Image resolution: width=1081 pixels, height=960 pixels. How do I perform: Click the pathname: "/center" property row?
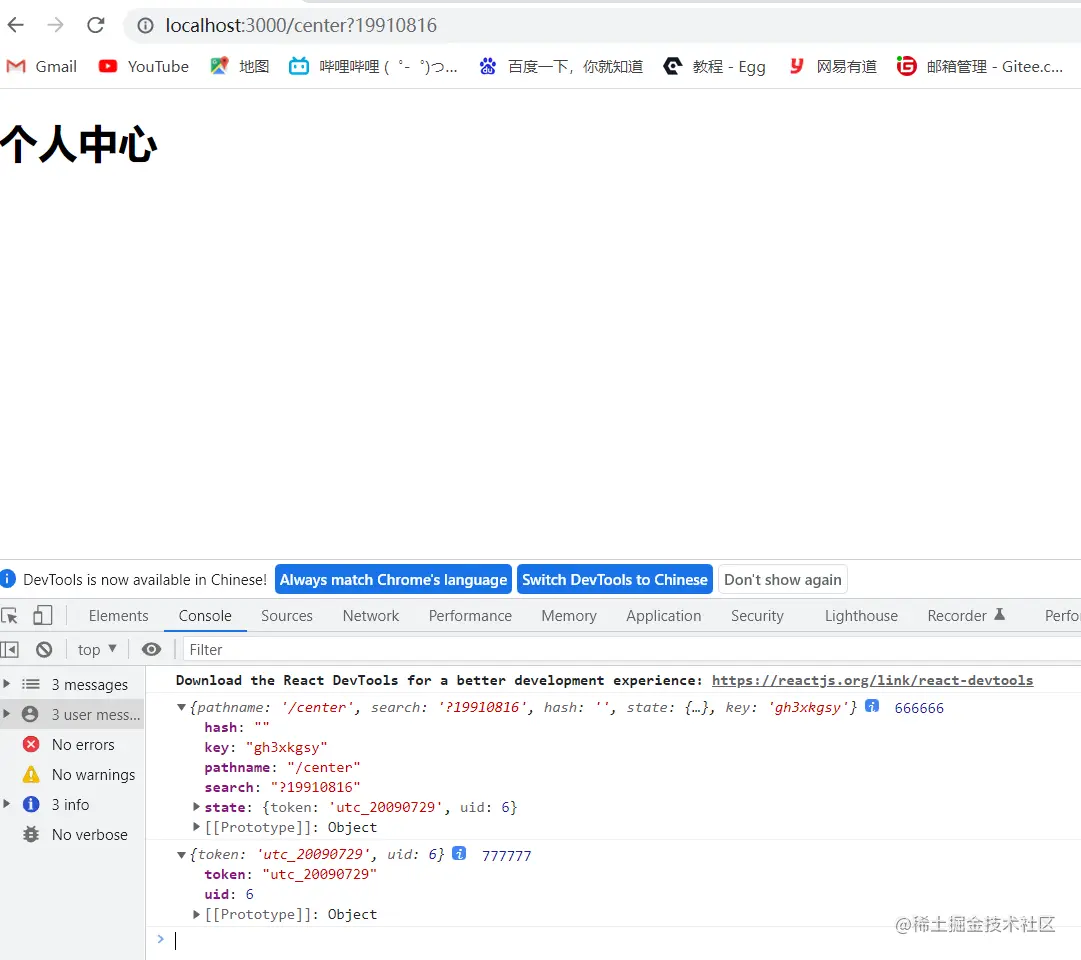point(282,767)
